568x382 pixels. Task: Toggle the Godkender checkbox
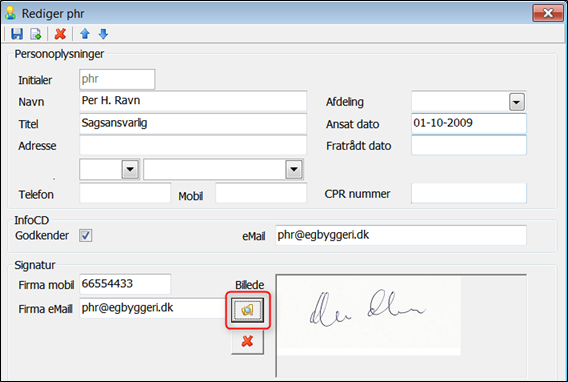coord(86,236)
